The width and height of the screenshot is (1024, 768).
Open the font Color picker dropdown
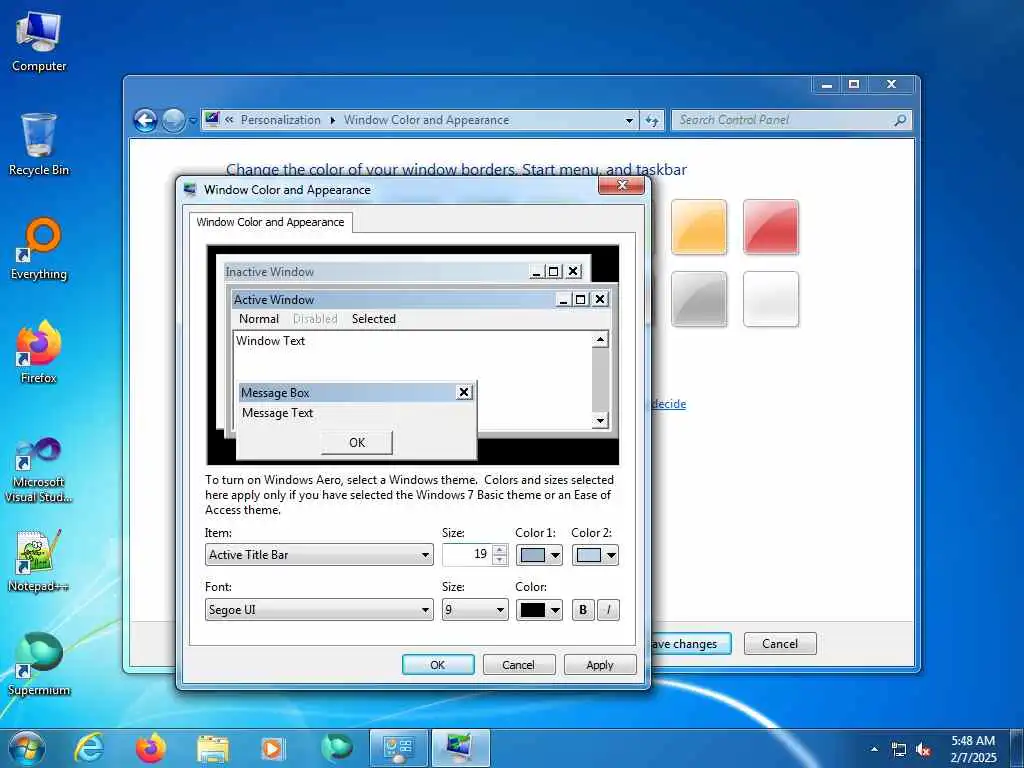pos(539,610)
